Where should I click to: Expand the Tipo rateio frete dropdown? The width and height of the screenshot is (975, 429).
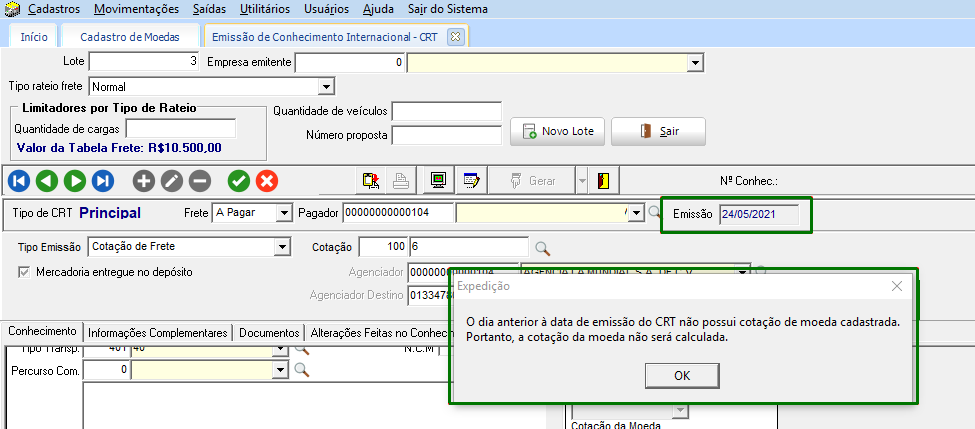[x=328, y=87]
